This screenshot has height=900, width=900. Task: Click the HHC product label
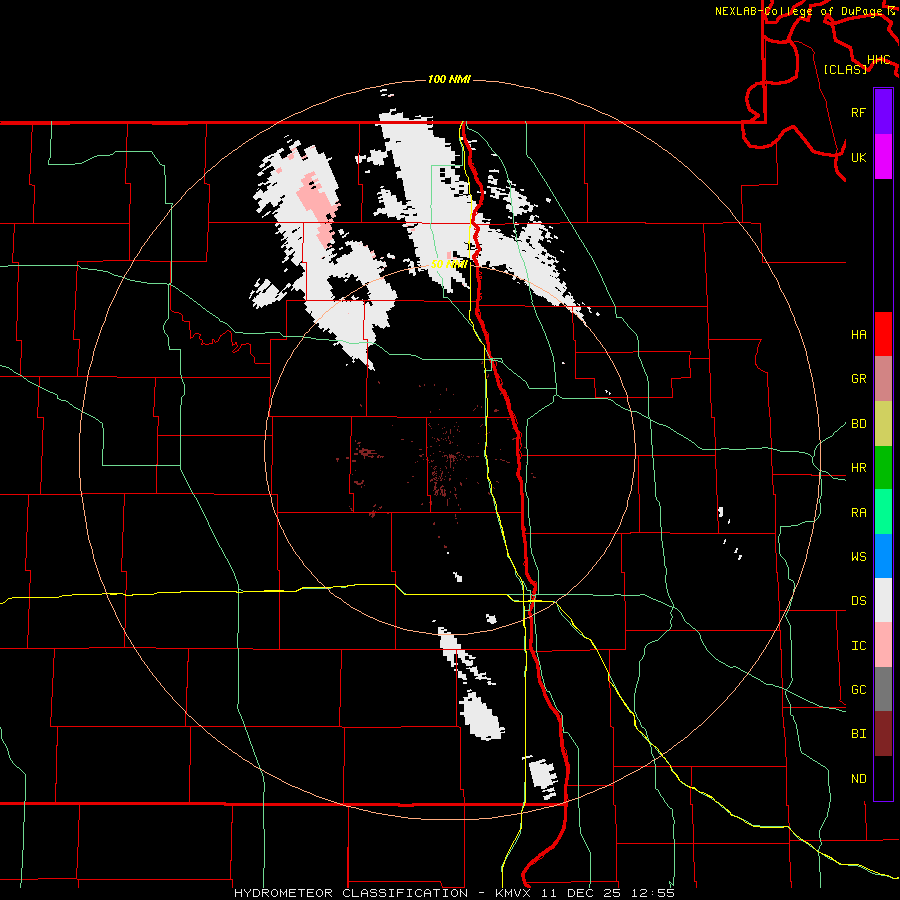tap(879, 60)
